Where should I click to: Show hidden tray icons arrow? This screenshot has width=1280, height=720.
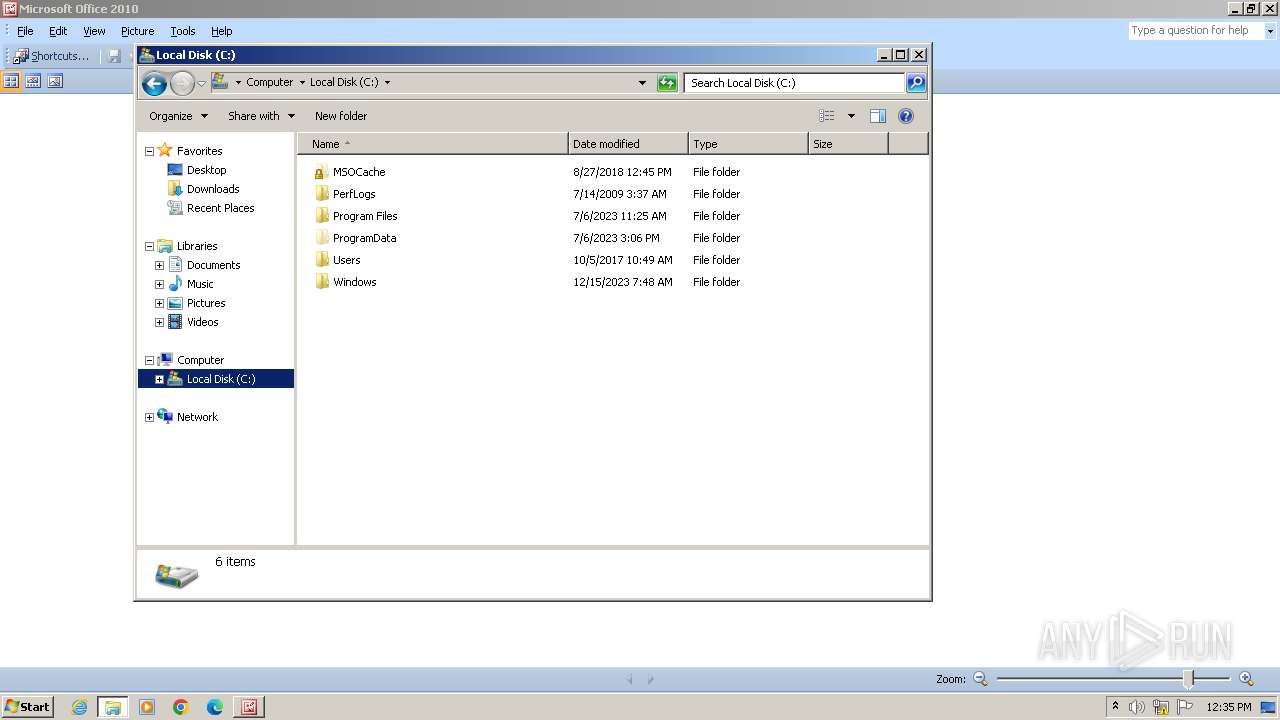click(1115, 706)
